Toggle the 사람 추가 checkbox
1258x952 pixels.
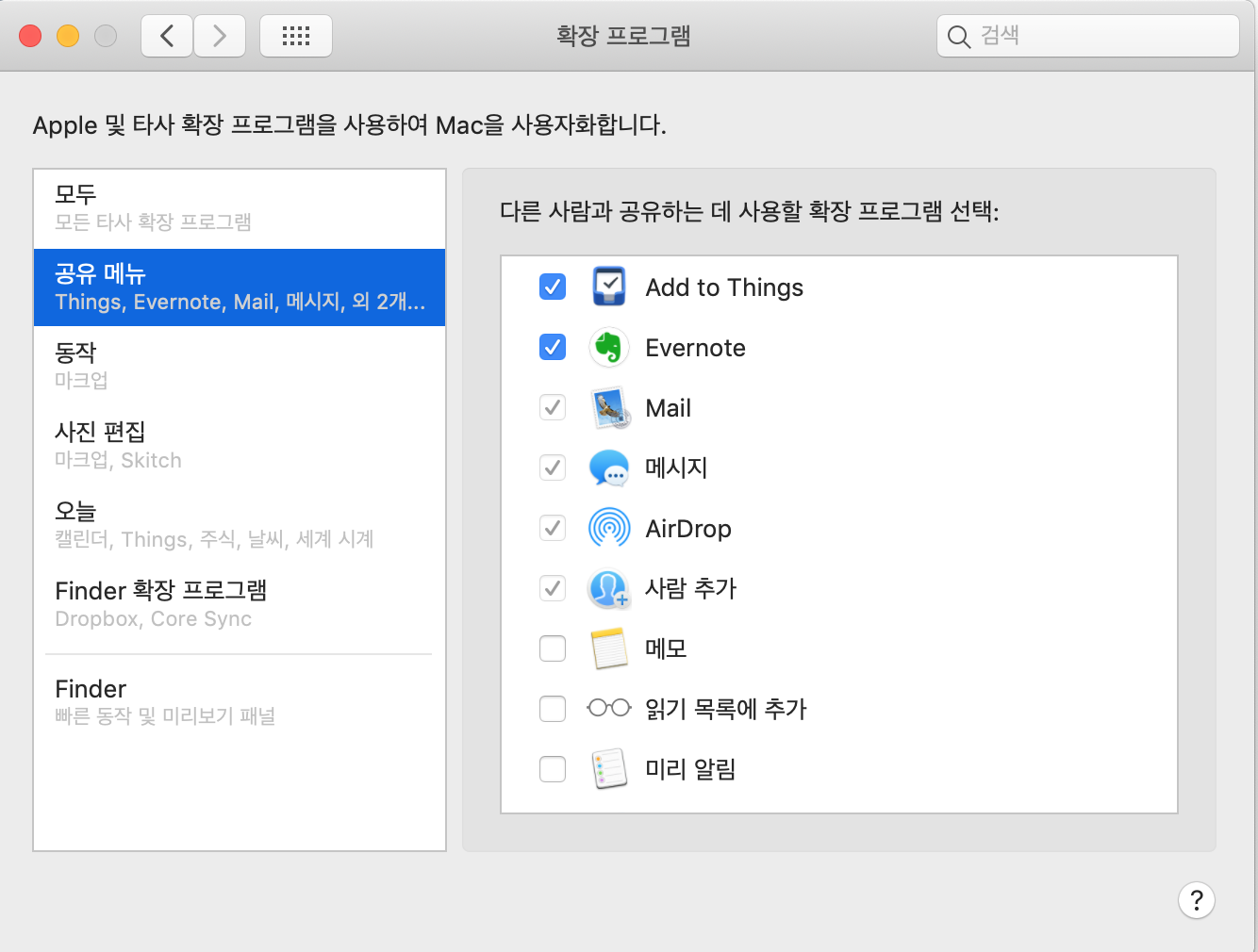pos(553,588)
